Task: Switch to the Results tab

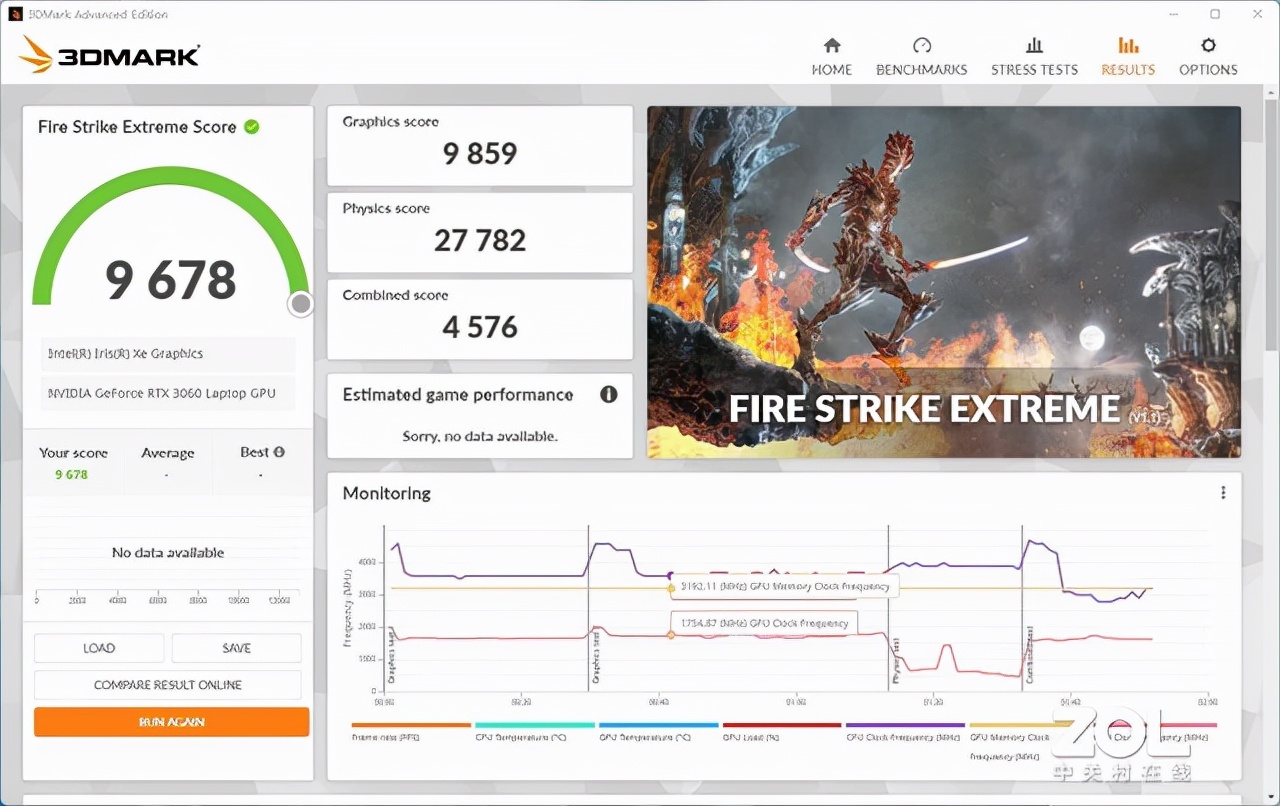Action: (1128, 57)
